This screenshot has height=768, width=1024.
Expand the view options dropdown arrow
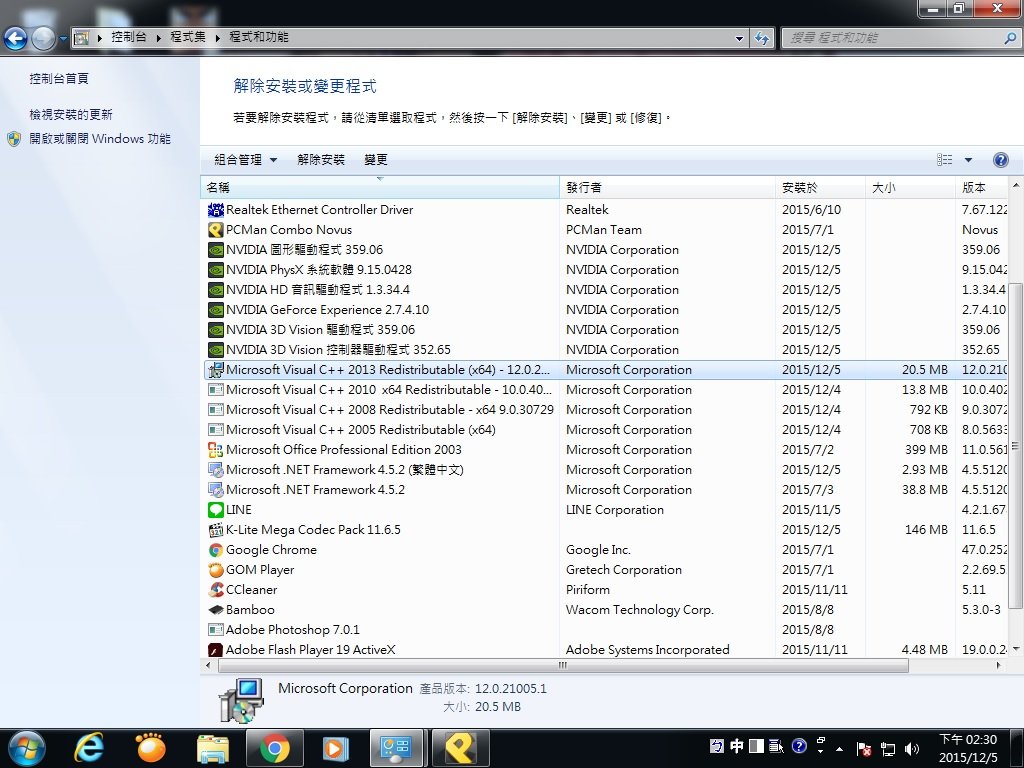click(x=968, y=160)
